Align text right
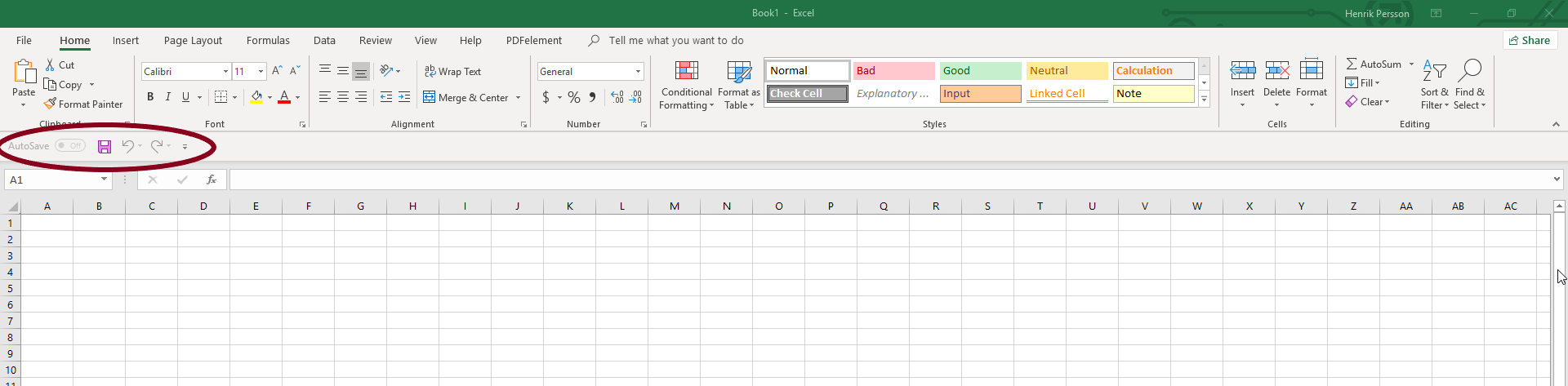 click(x=361, y=97)
